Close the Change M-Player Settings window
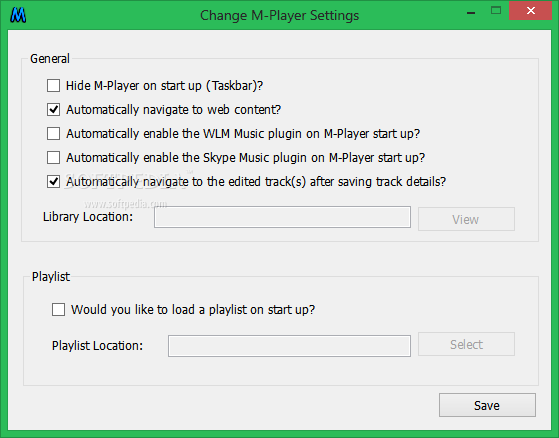This screenshot has width=559, height=438. (530, 11)
